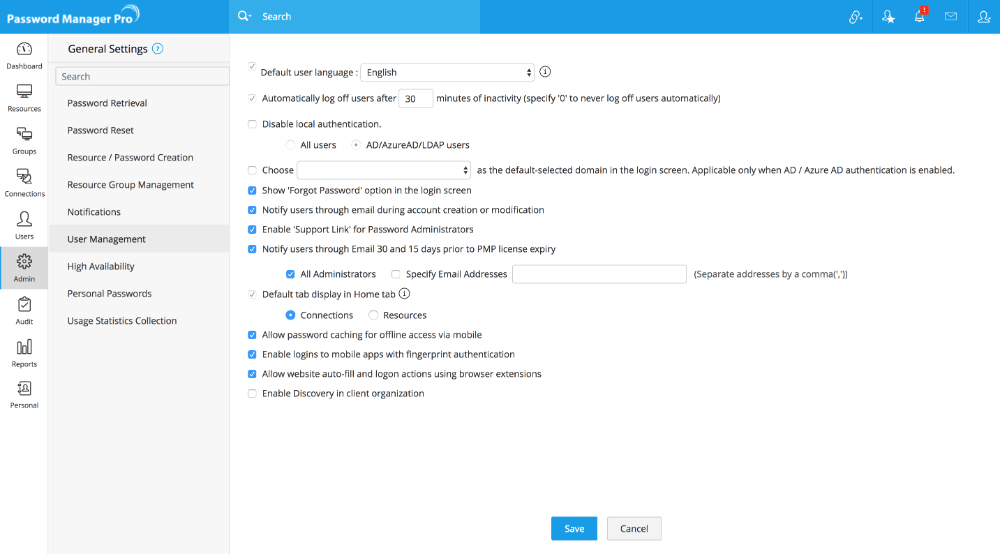The width and height of the screenshot is (1000, 554).
Task: Select the Connections radio button
Action: click(290, 315)
